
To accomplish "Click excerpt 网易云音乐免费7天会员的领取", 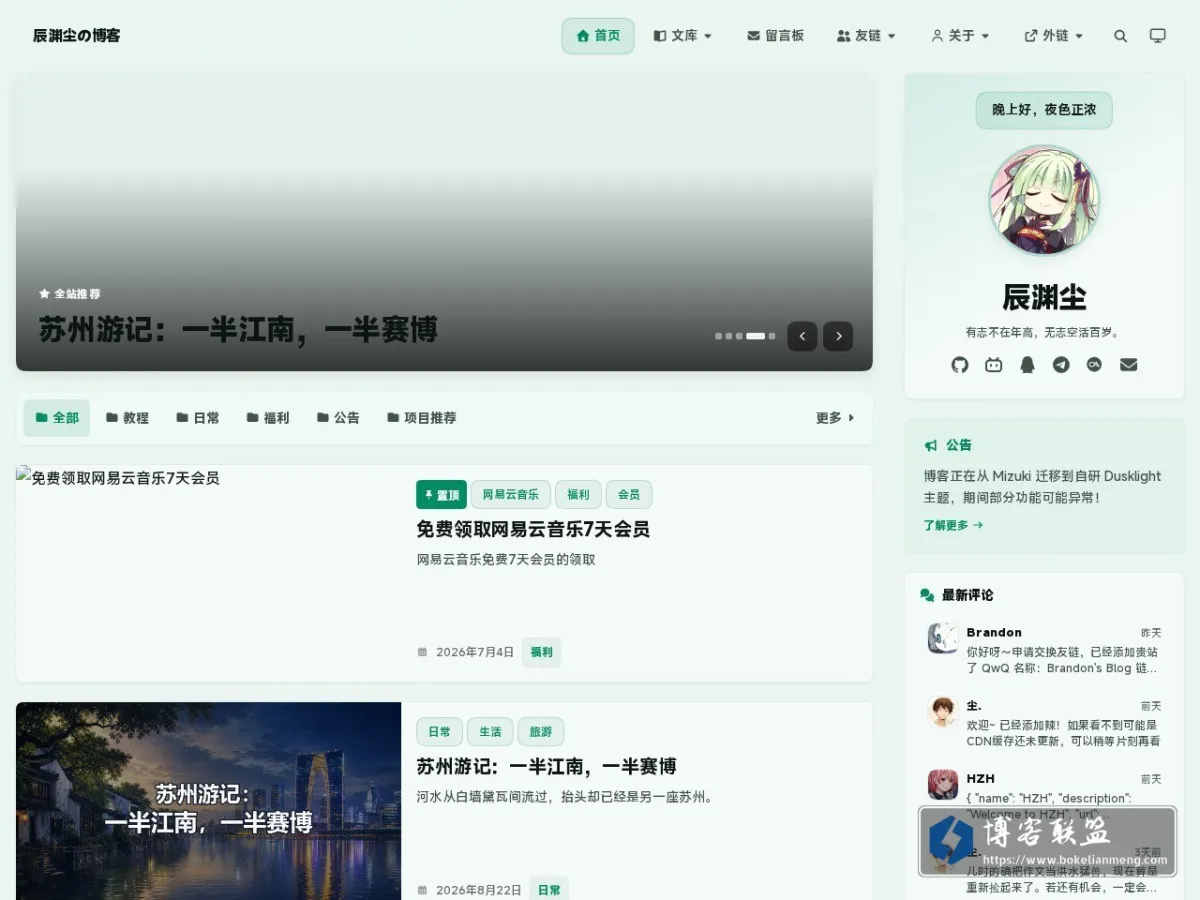I will pos(506,560).
